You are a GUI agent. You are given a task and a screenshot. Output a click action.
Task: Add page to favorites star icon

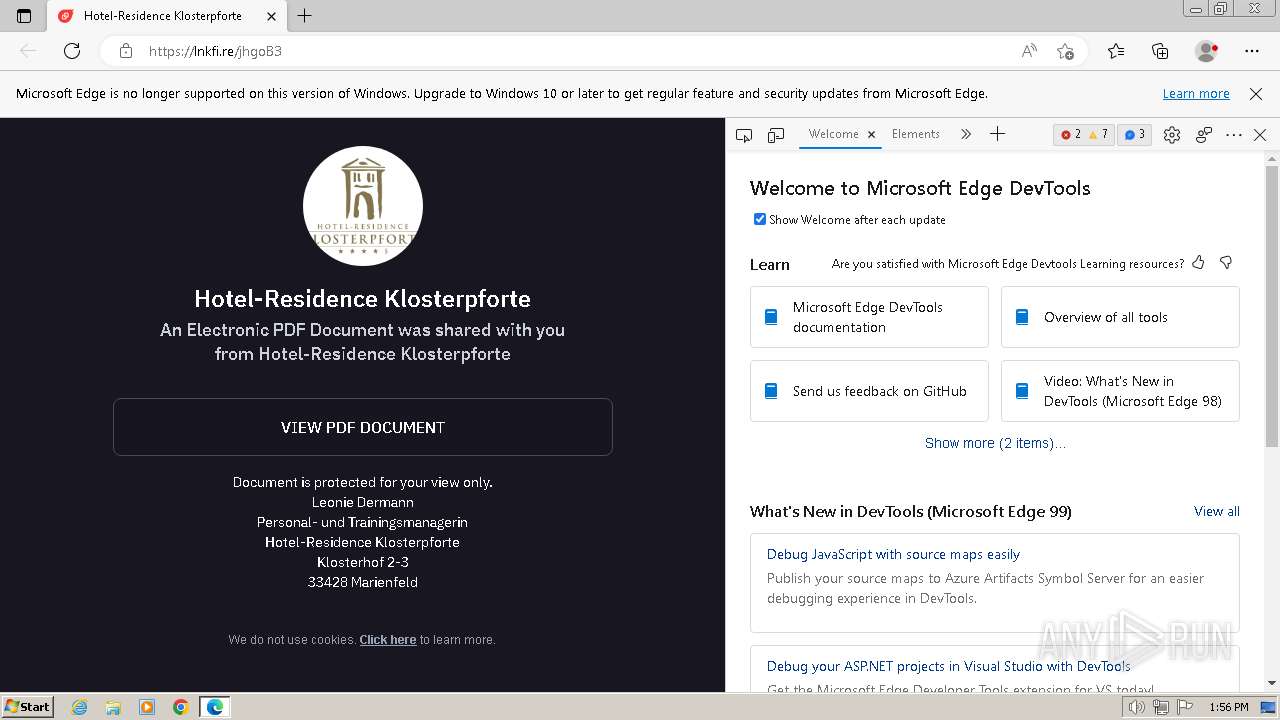point(1066,51)
